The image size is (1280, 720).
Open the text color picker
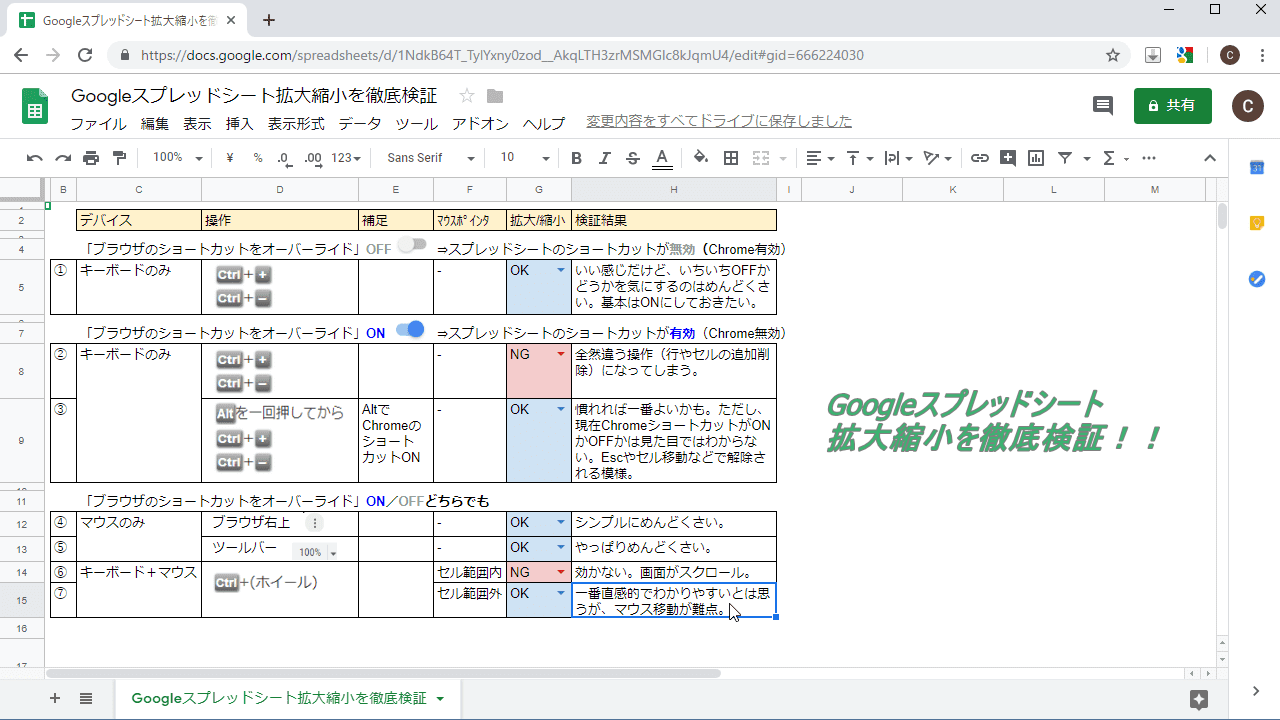tap(661, 158)
